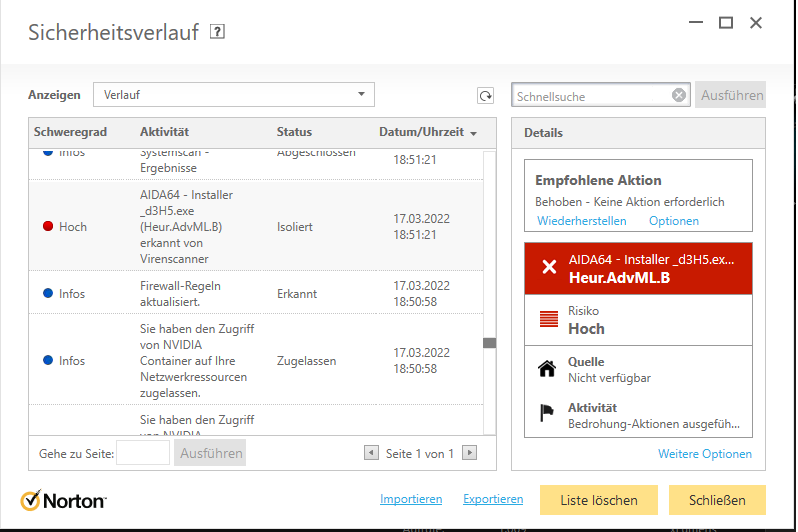Click the Importieren link

coord(411,499)
